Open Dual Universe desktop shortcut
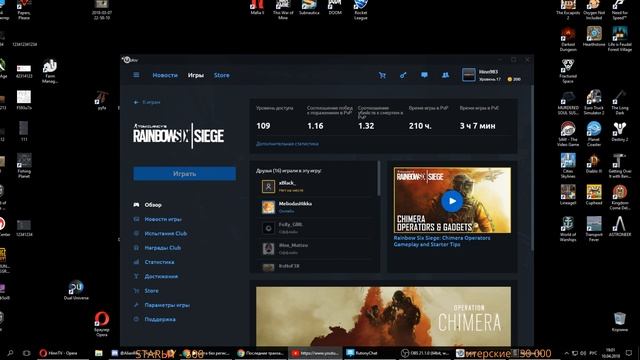Image resolution: width=640 pixels, height=360 pixels. [x=76, y=290]
